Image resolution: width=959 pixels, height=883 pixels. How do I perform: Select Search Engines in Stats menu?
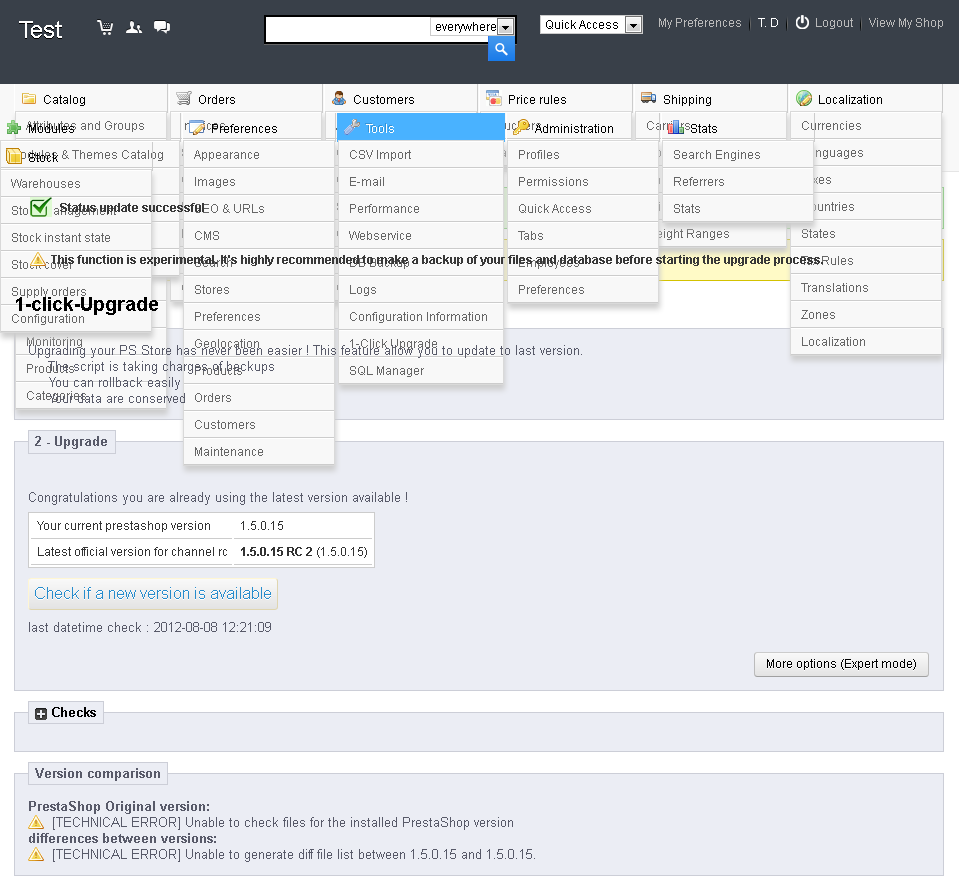point(738,155)
